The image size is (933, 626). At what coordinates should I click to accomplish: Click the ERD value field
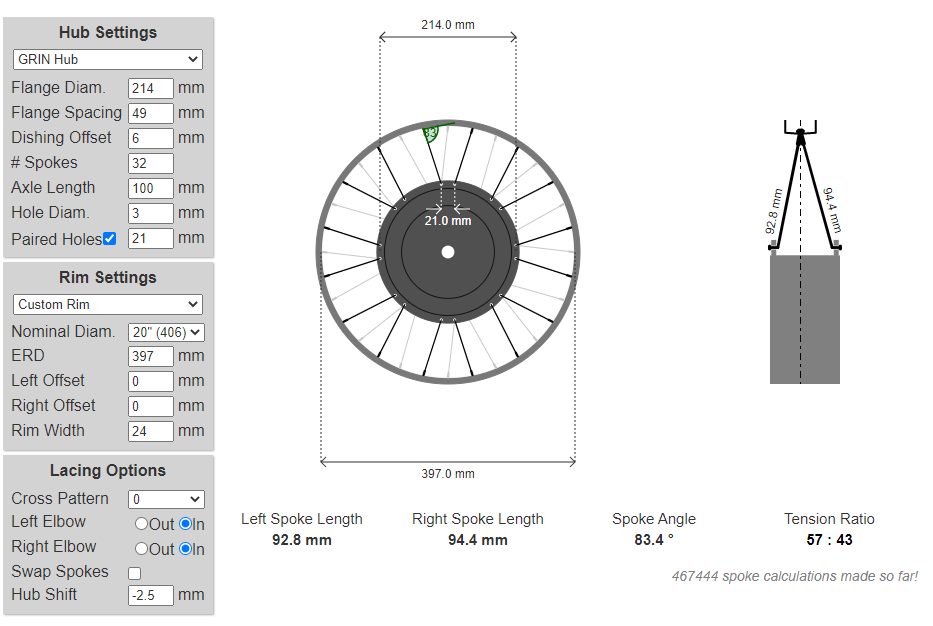point(151,356)
